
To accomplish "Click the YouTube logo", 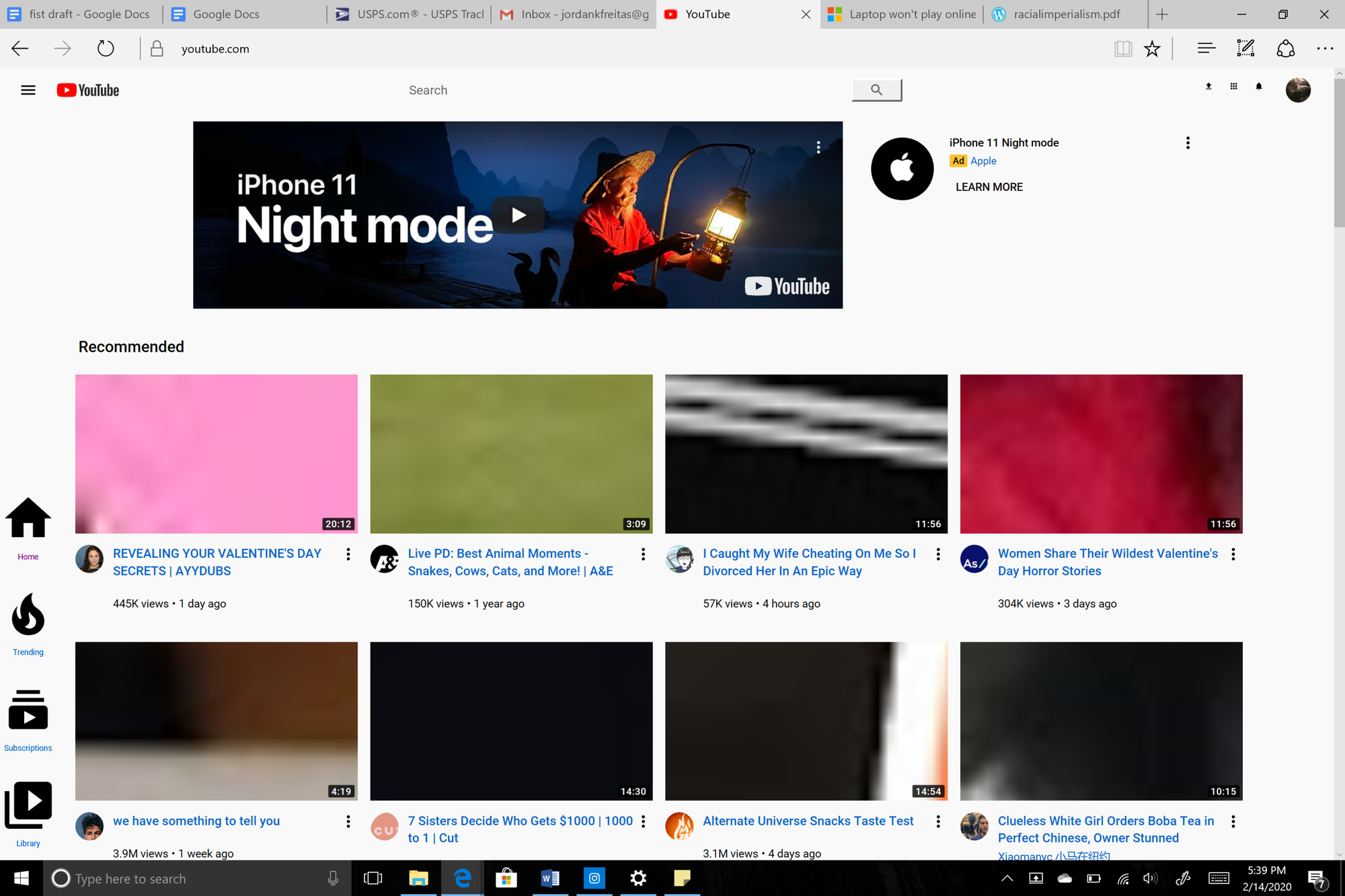I will [88, 90].
